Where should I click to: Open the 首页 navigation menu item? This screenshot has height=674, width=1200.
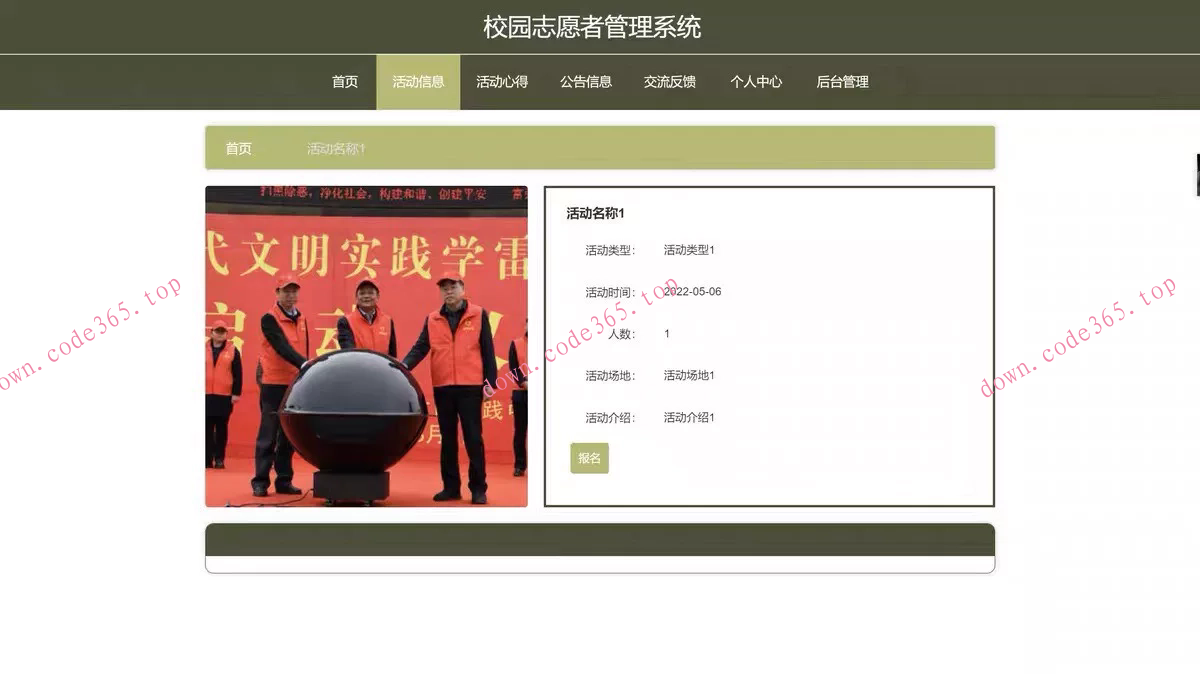point(344,82)
